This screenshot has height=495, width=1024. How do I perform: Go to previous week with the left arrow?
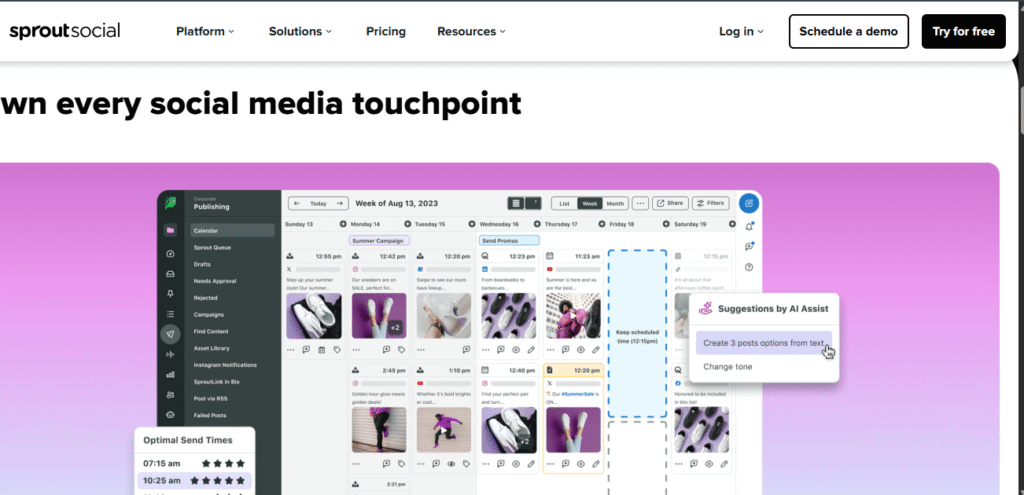(297, 204)
